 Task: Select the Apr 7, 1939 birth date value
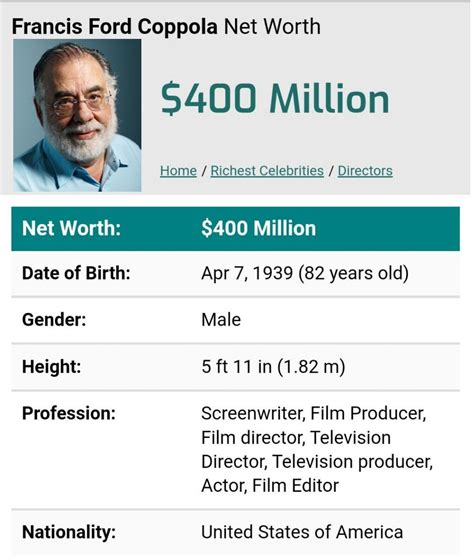(305, 273)
